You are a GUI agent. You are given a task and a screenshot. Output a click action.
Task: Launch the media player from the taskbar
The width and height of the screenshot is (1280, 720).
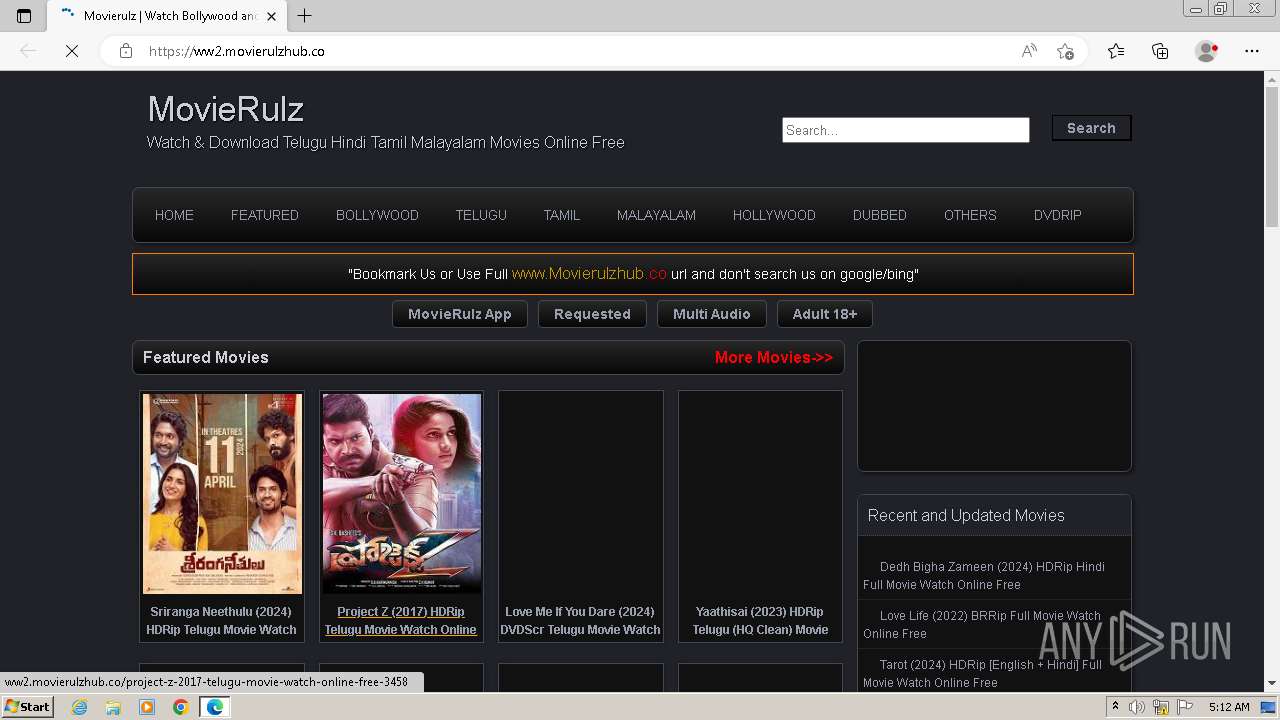(x=147, y=707)
